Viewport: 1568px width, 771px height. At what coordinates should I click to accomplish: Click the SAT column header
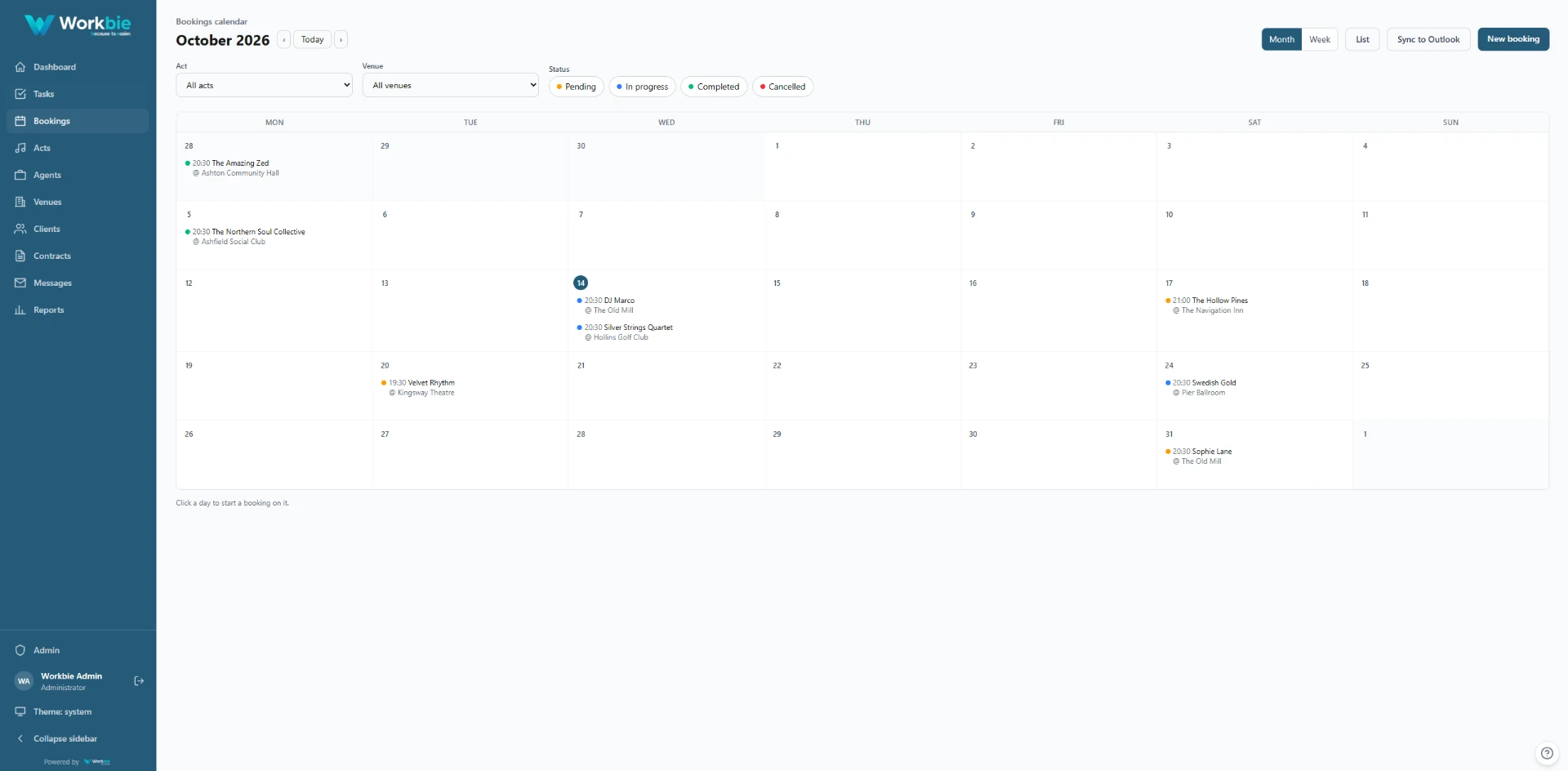tap(1254, 123)
